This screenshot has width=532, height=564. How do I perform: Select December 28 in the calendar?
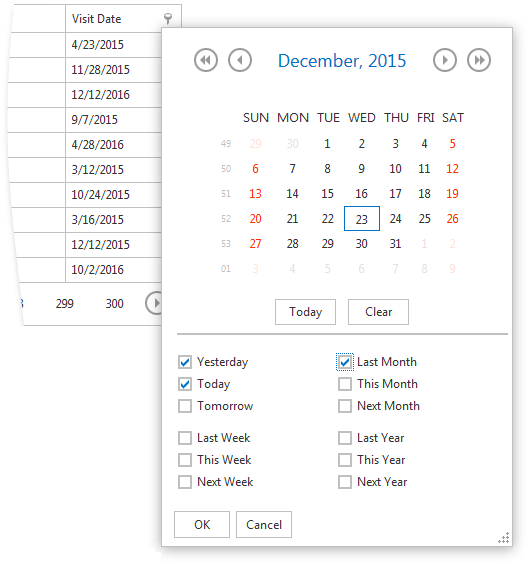[x=292, y=244]
